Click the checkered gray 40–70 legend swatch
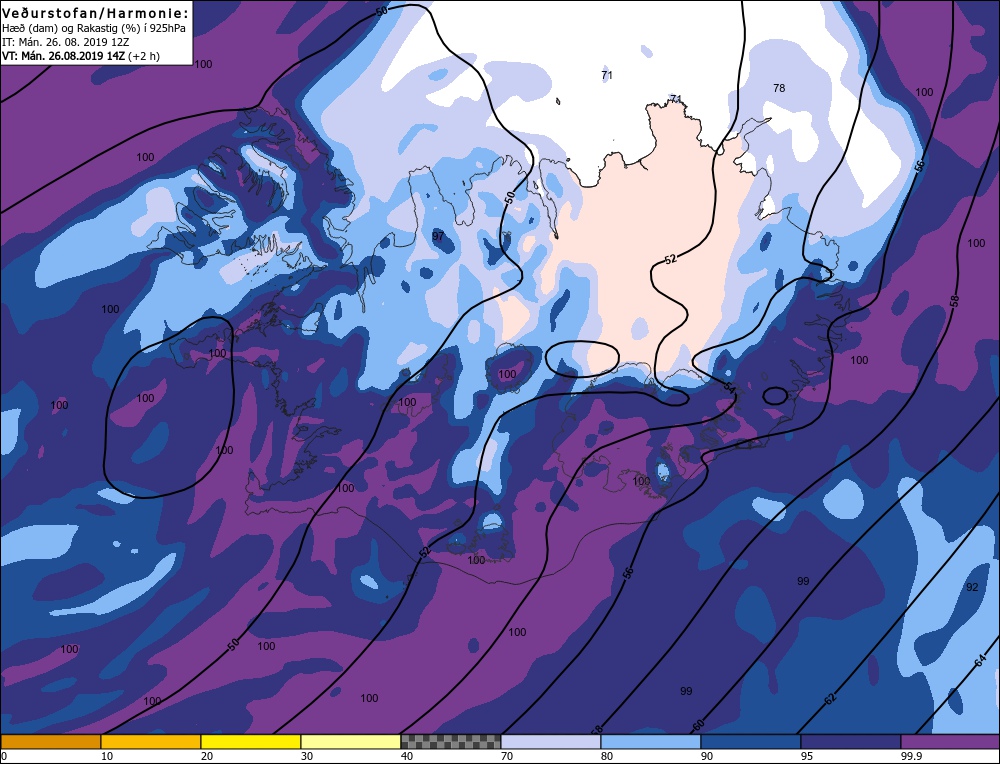The height and width of the screenshot is (764, 1000). click(x=451, y=742)
